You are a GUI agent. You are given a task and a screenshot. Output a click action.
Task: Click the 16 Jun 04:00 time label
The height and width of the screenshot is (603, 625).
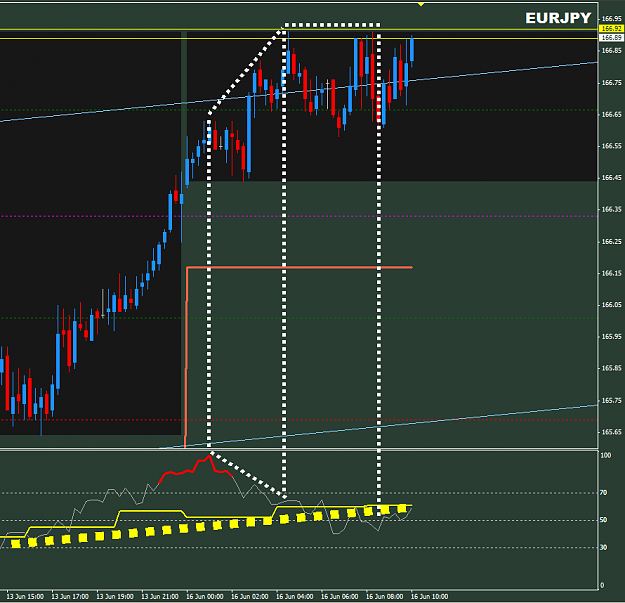click(x=295, y=596)
